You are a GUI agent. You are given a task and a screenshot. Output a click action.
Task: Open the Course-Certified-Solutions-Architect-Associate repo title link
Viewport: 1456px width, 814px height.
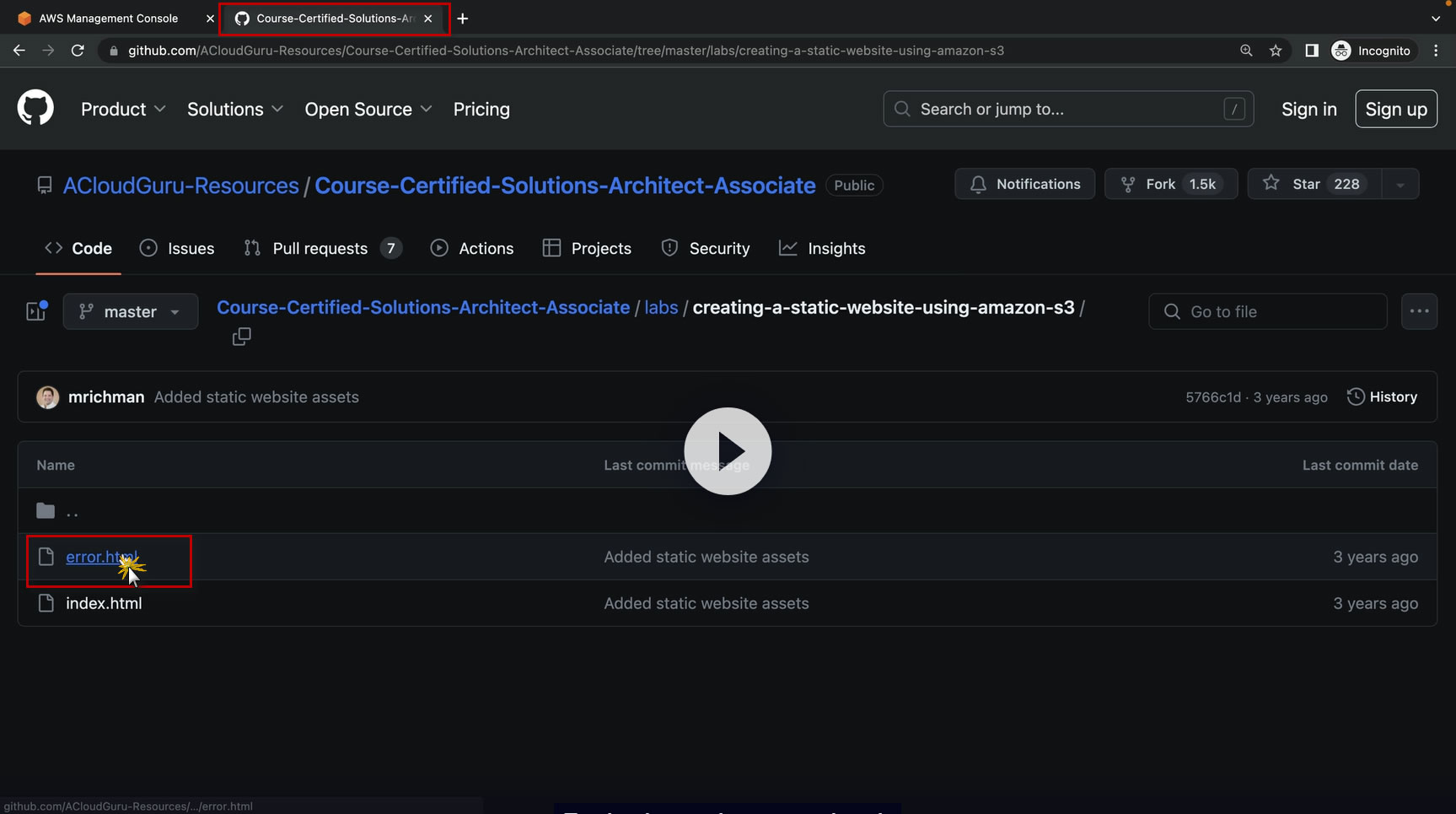[x=565, y=186]
